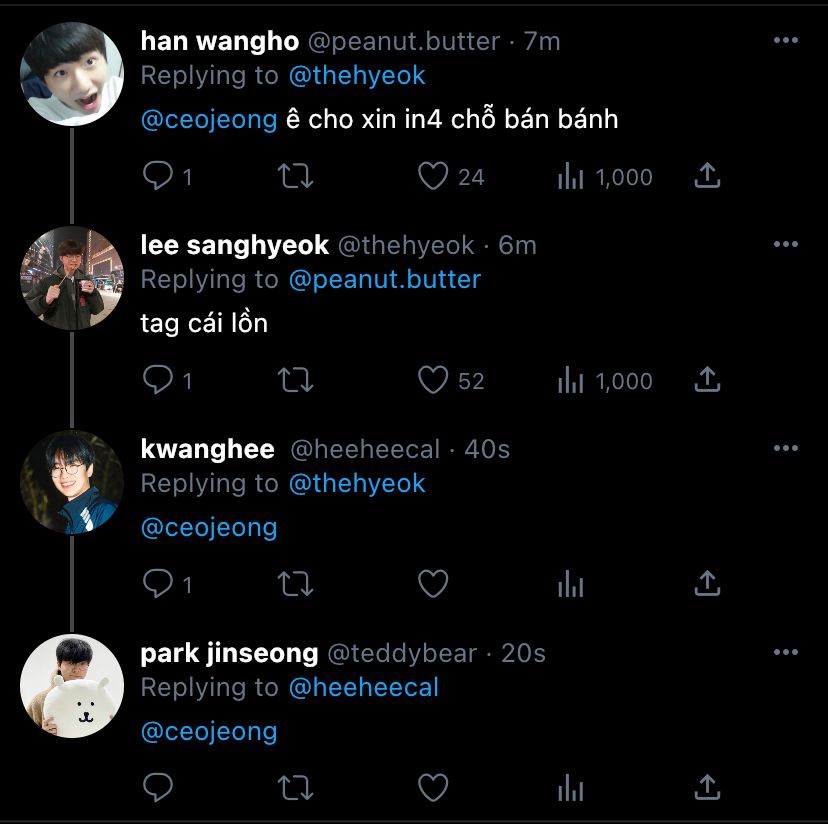Image resolution: width=828 pixels, height=824 pixels.
Task: Open more options on han wangho's tweet
Action: (786, 41)
